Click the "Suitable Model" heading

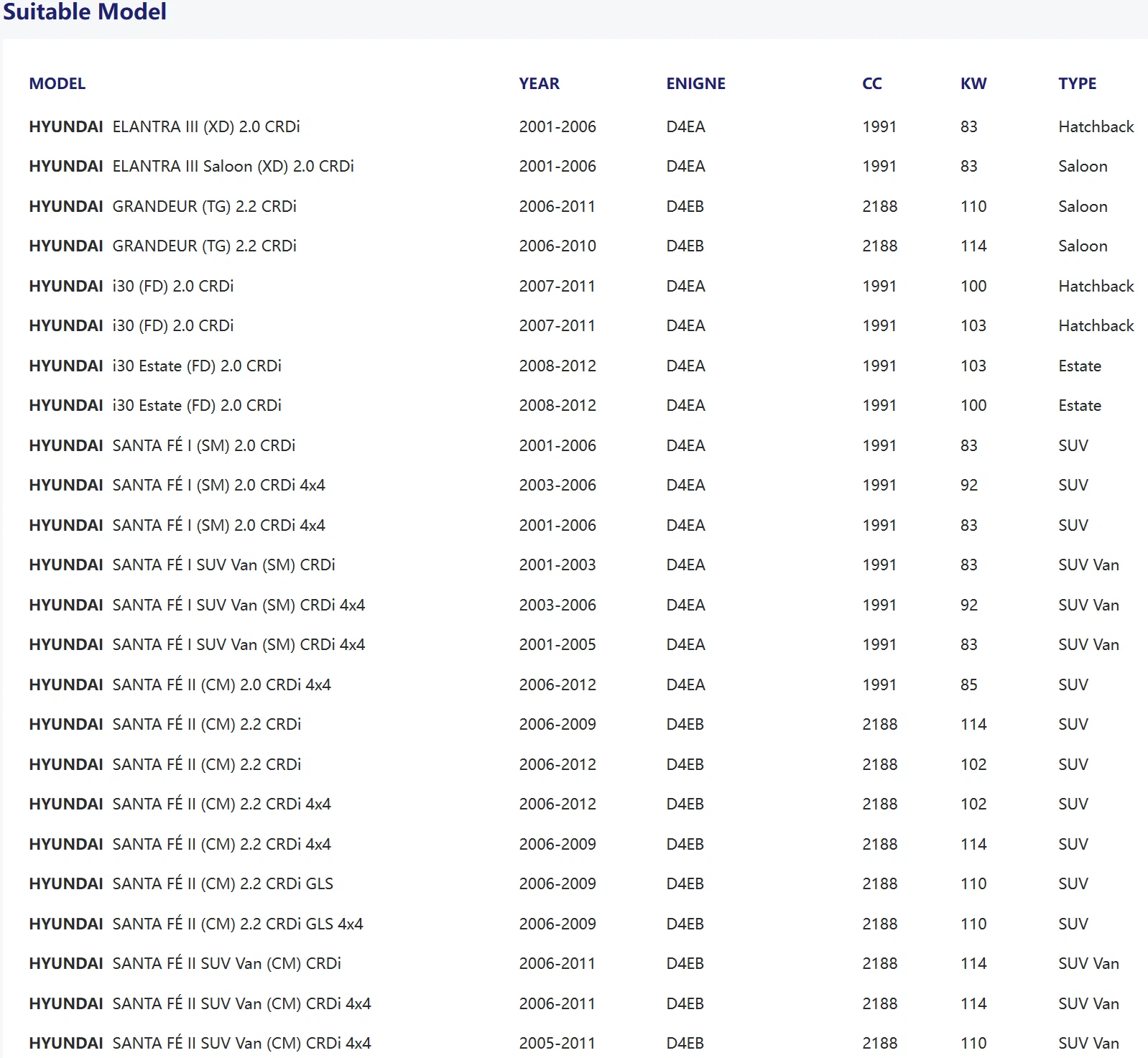(85, 11)
